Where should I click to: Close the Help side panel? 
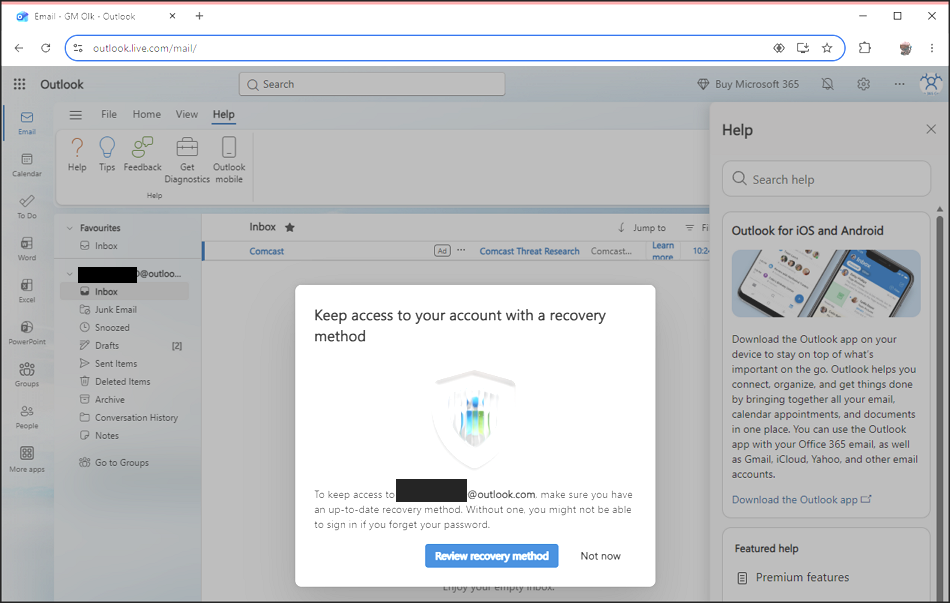(x=931, y=129)
